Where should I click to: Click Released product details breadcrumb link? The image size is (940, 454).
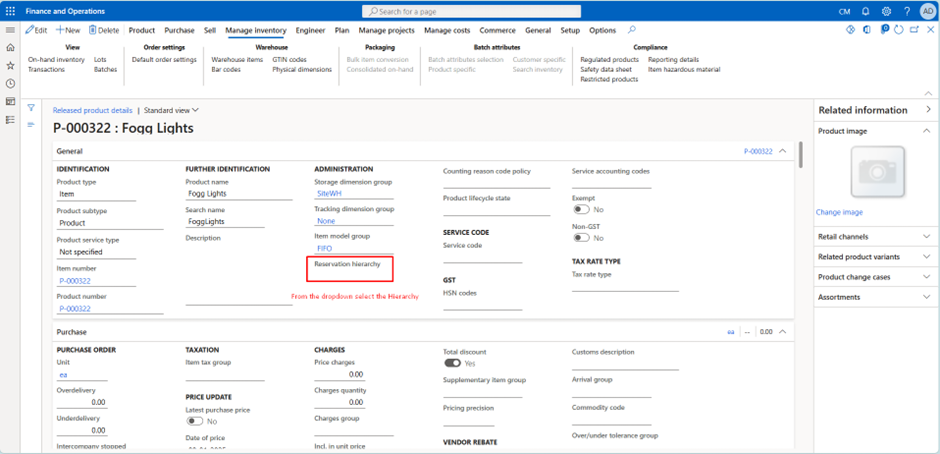[92, 110]
